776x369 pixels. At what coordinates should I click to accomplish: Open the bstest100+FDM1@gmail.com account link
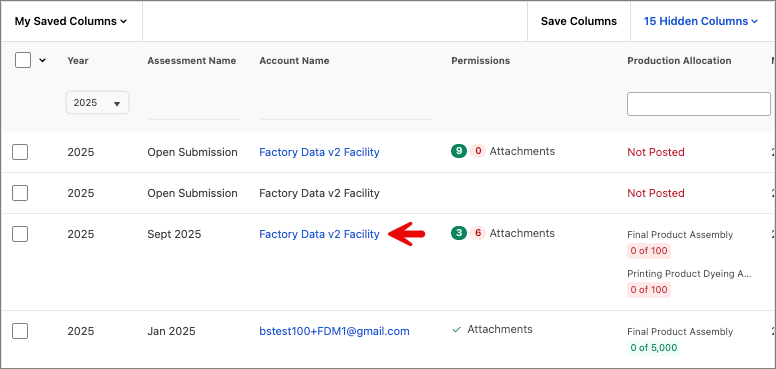point(334,331)
